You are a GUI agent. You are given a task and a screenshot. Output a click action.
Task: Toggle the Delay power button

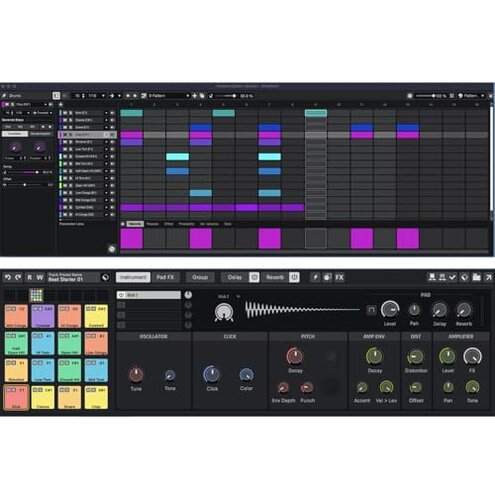tap(254, 277)
